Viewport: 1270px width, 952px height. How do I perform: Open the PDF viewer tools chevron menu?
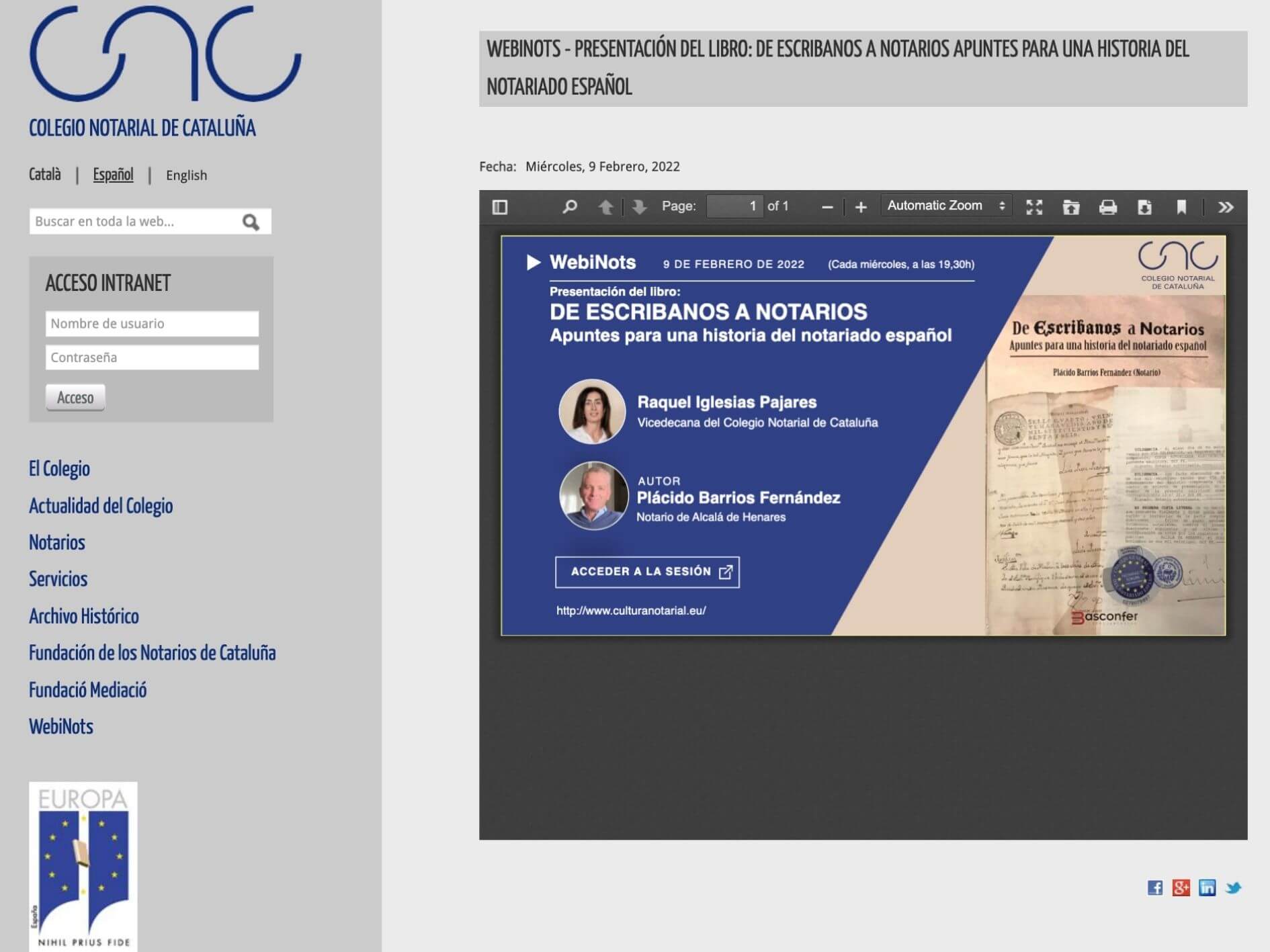point(1226,207)
